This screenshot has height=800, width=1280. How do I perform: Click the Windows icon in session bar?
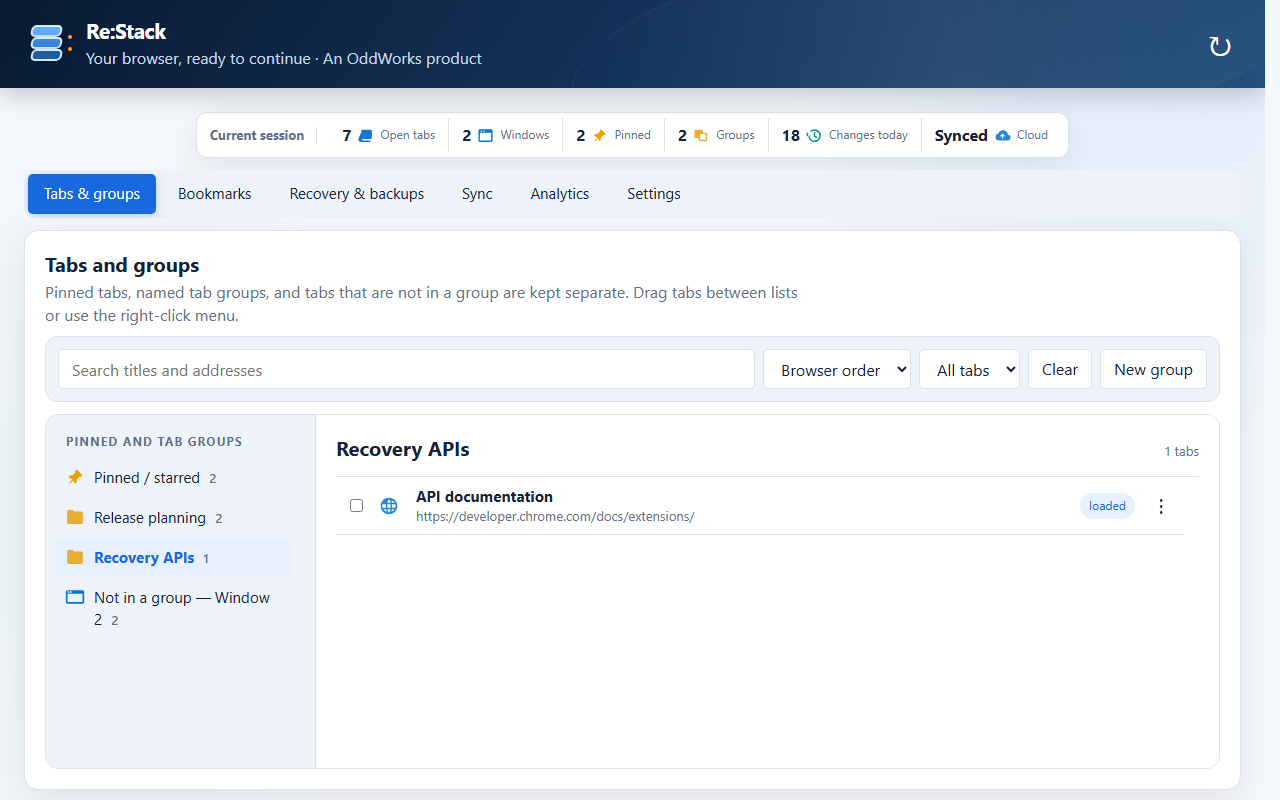click(485, 135)
